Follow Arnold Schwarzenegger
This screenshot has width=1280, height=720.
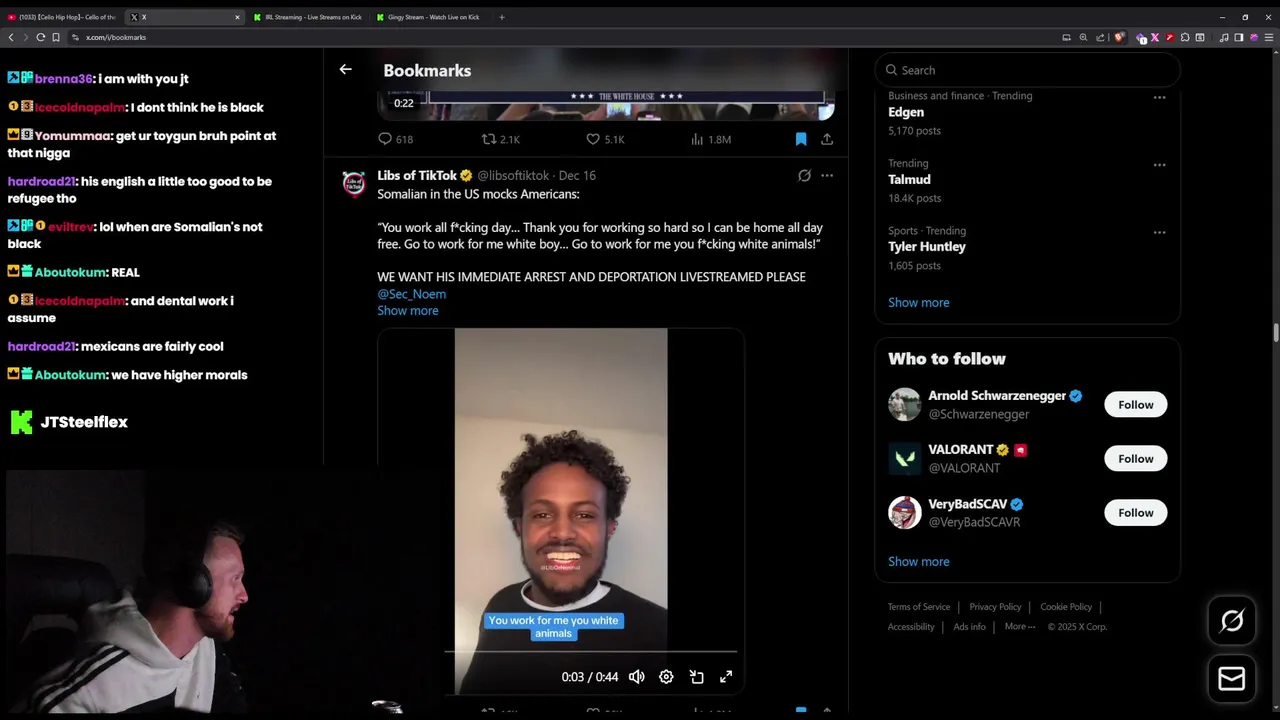tap(1135, 405)
